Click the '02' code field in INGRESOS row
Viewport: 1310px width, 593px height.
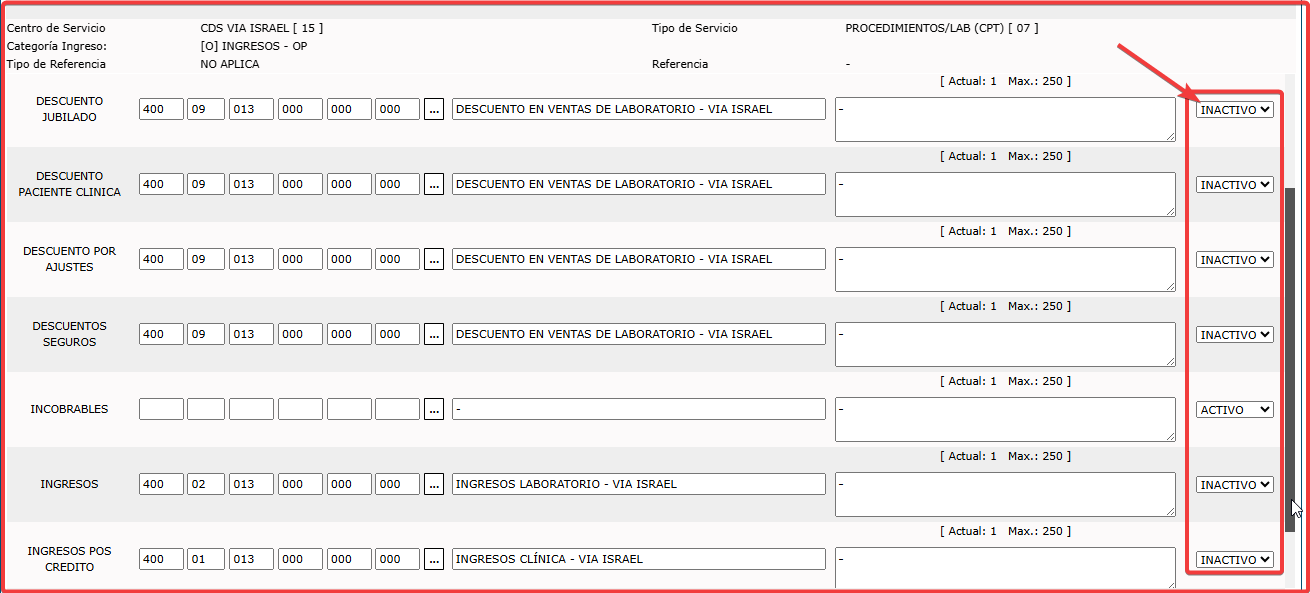click(x=205, y=484)
